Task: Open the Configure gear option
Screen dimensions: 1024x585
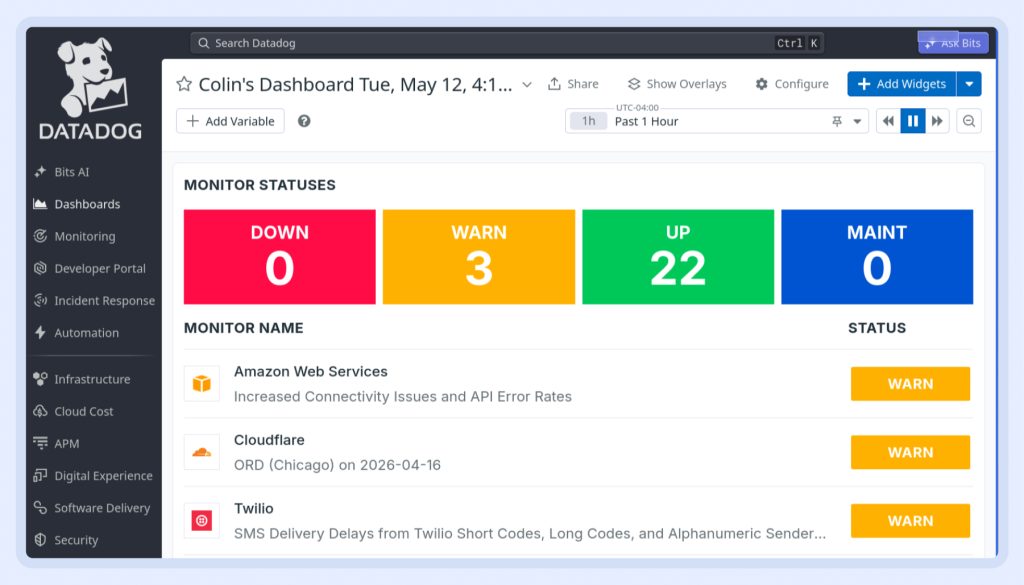Action: click(792, 84)
